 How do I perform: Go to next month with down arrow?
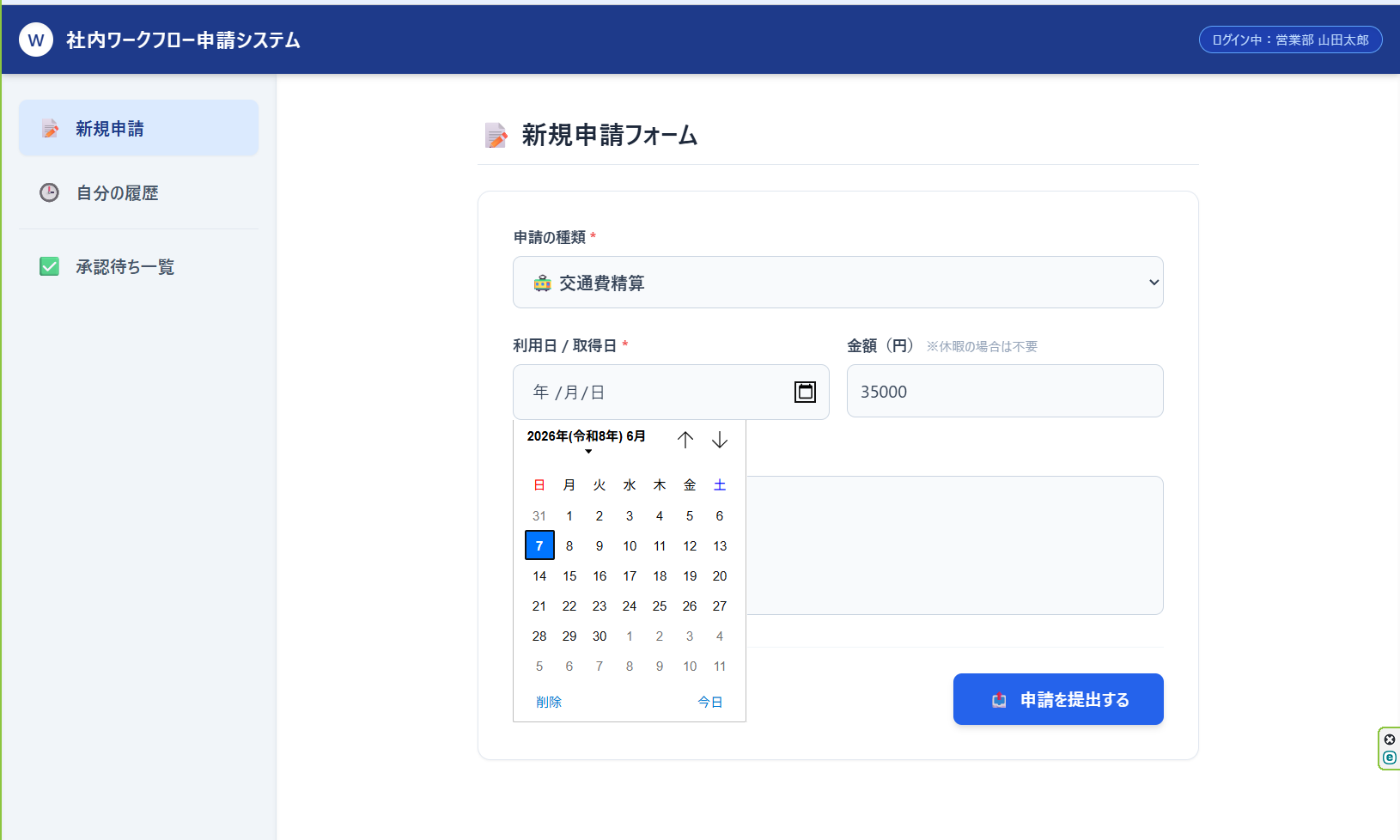(x=720, y=440)
